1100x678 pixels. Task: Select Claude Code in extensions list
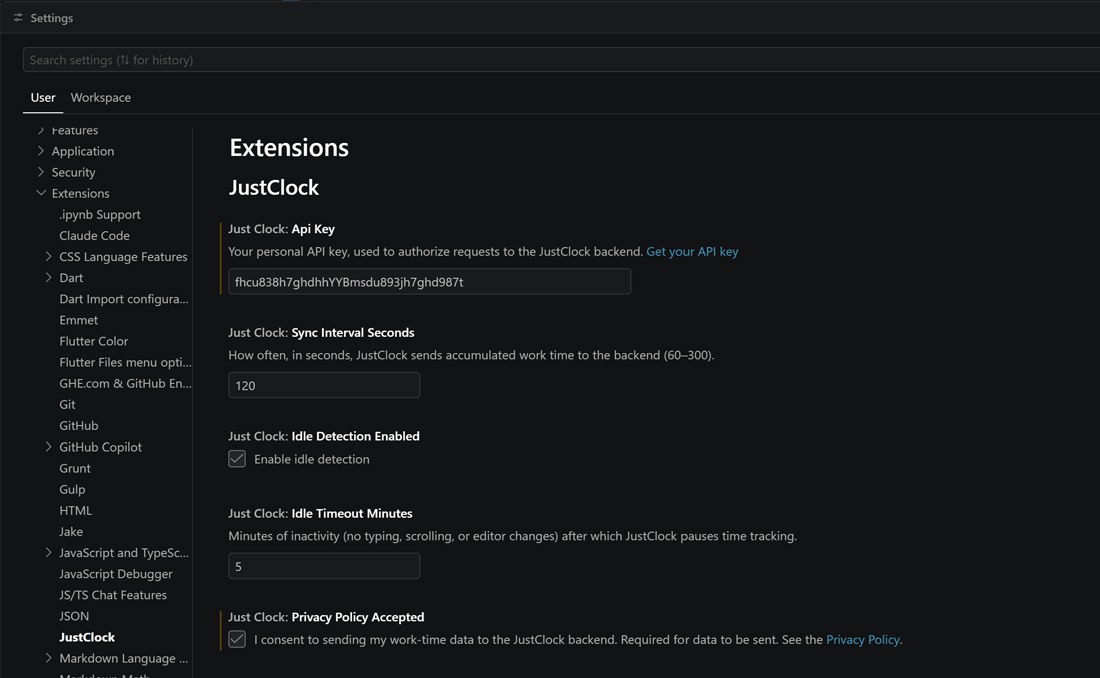click(x=94, y=236)
